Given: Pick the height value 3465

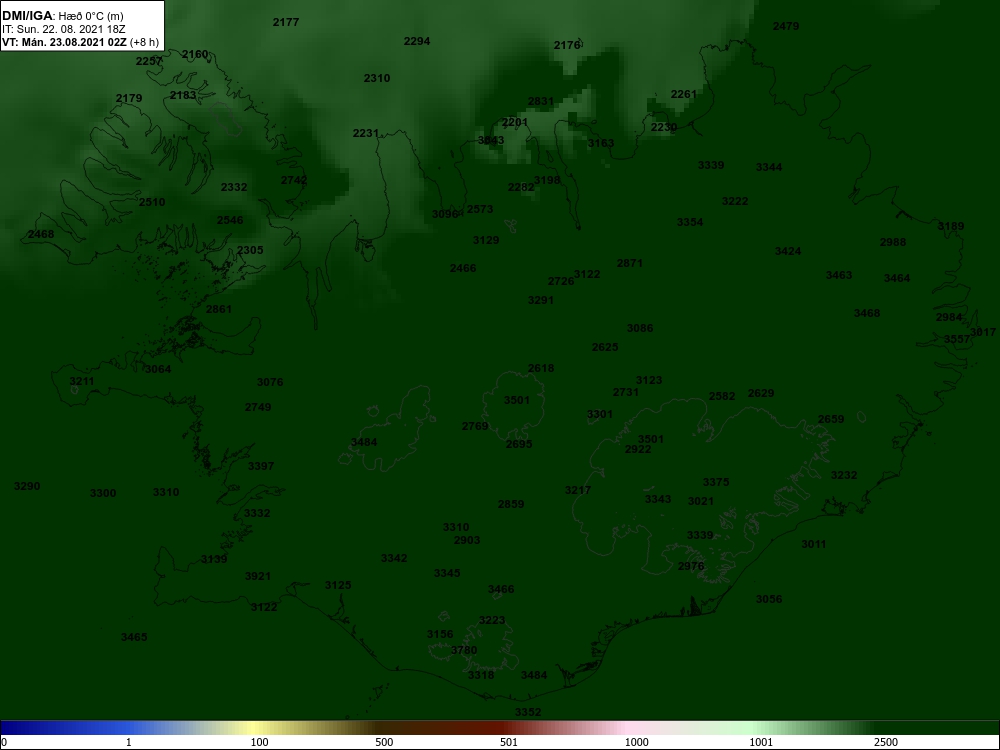Looking at the screenshot, I should 134,637.
